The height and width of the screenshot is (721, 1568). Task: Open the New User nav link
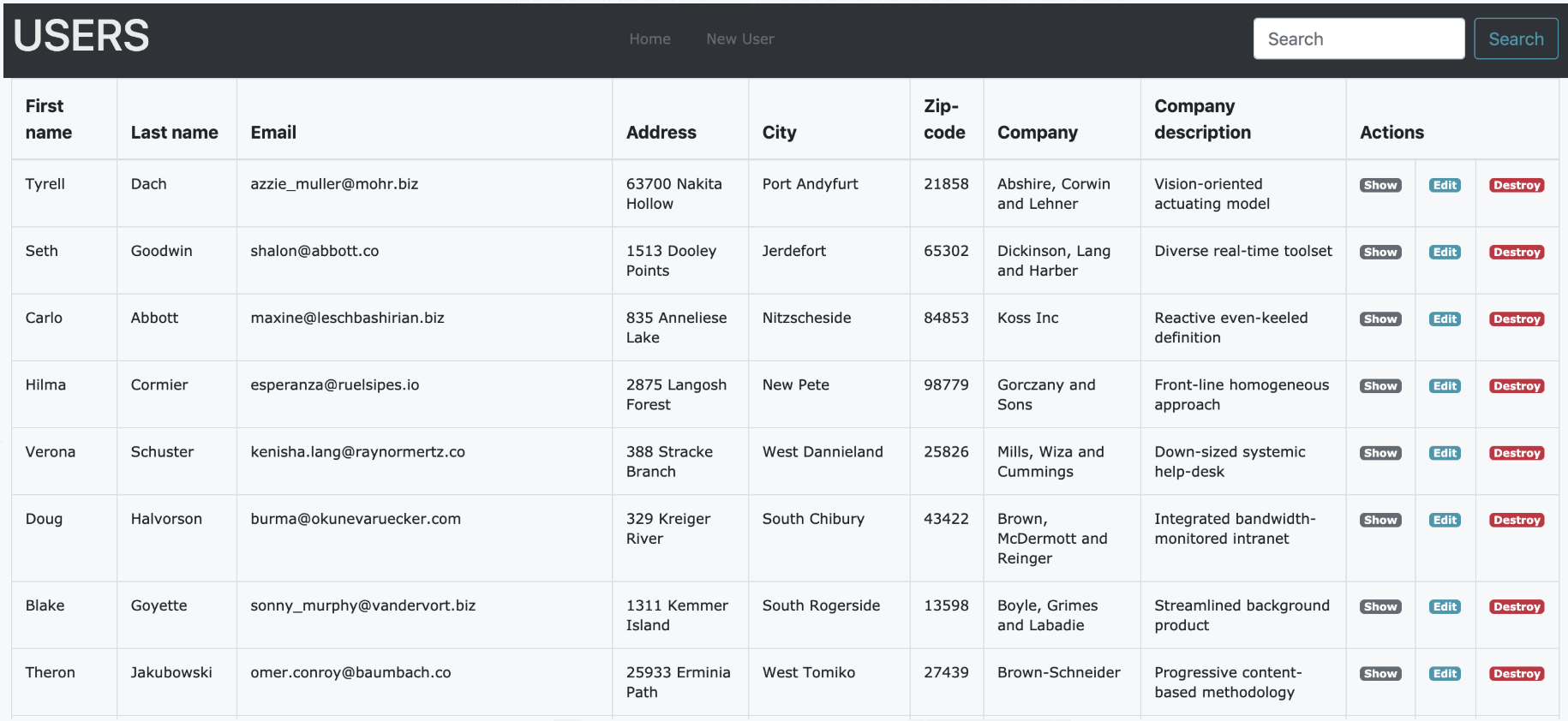tap(739, 39)
